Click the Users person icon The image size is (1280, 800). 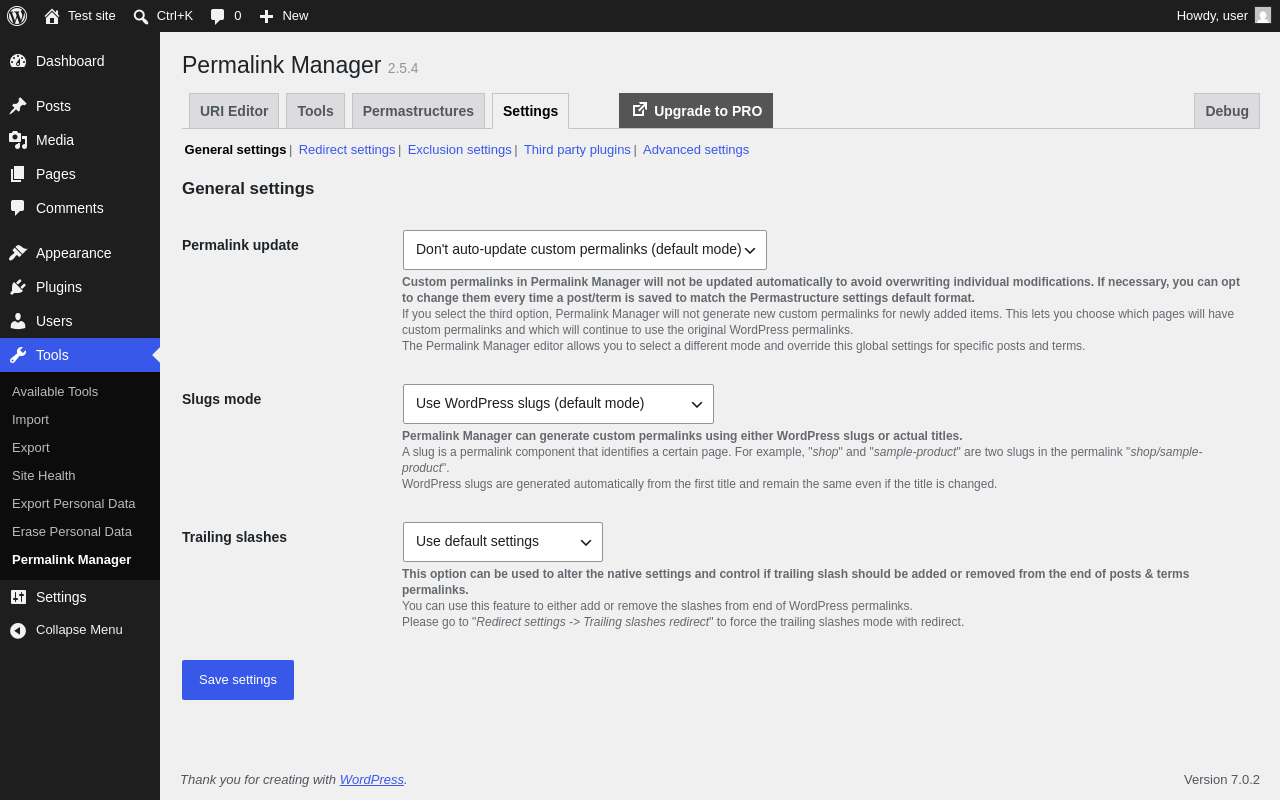tap(18, 321)
